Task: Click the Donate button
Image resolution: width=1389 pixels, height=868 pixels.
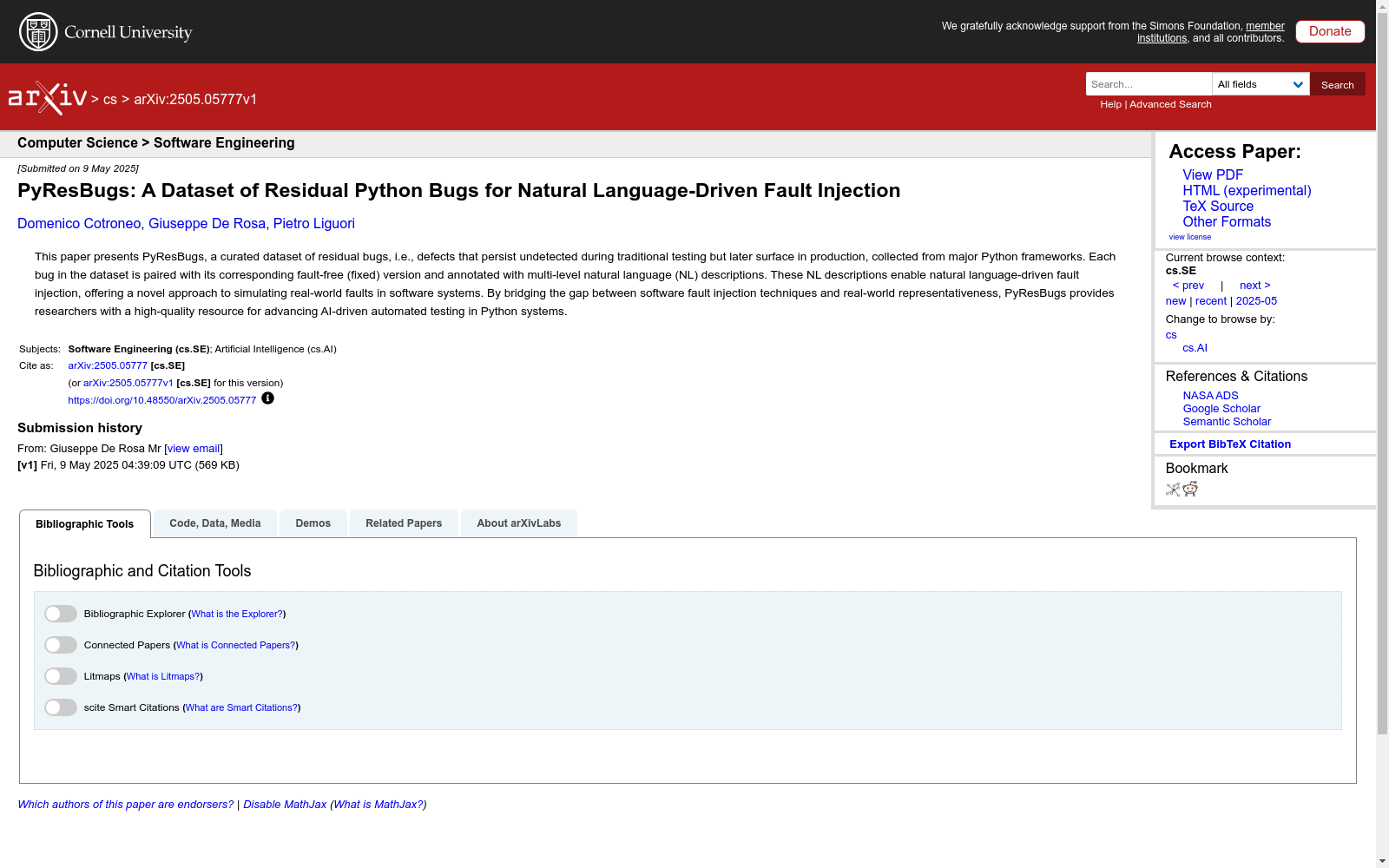Action: coord(1330,31)
